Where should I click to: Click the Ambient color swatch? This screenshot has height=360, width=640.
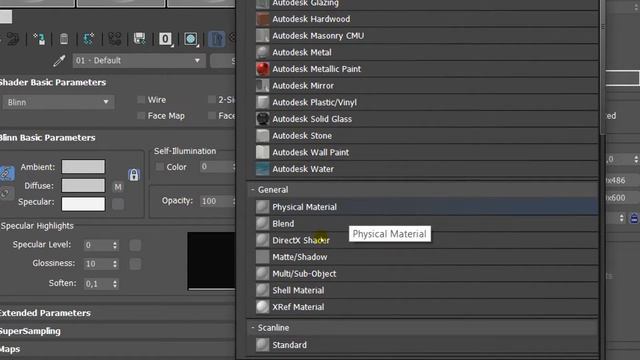[x=83, y=167]
